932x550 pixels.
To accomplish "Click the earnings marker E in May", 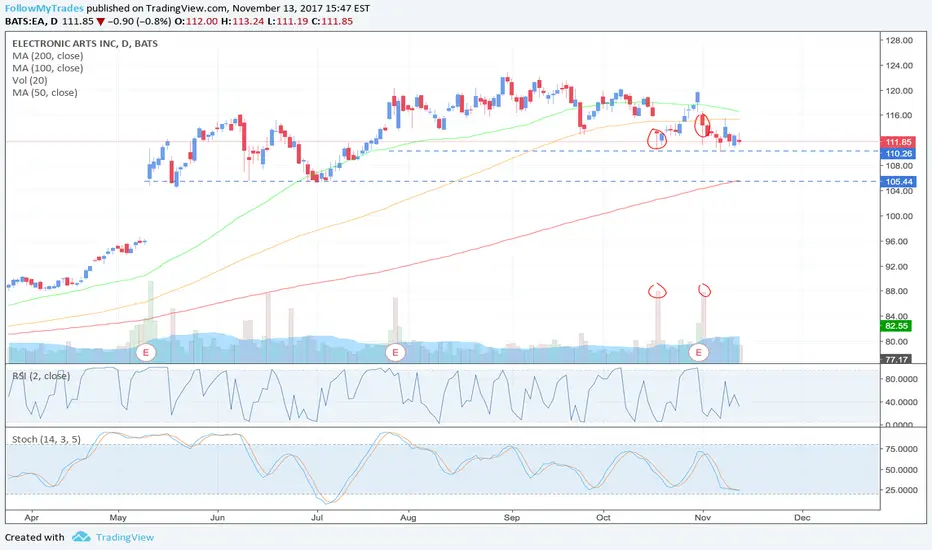I will coord(146,353).
